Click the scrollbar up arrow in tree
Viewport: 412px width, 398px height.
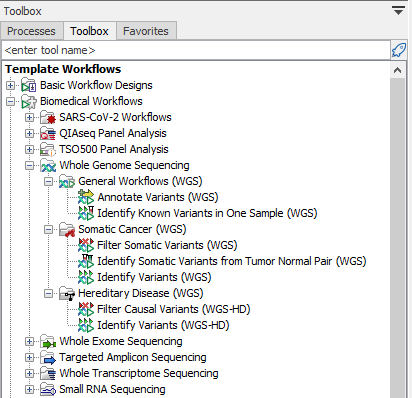point(397,70)
